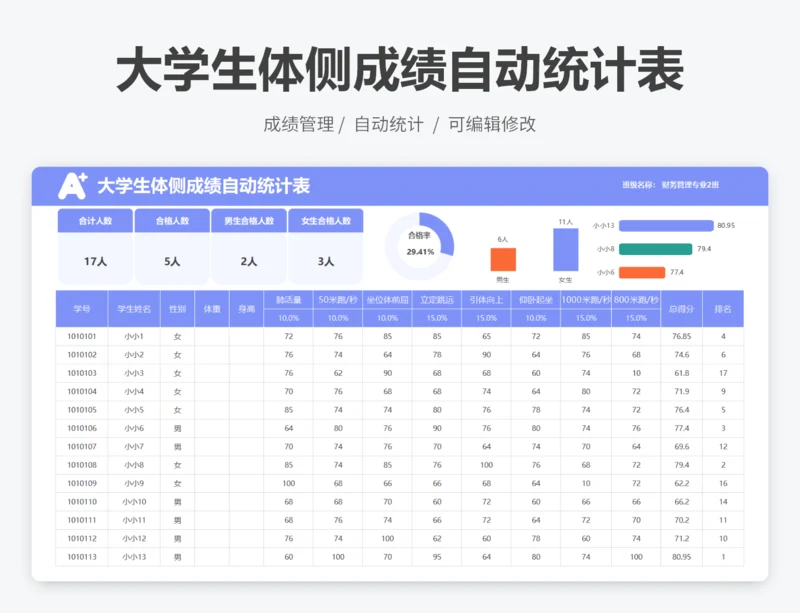Select the orange 男生 bar
The height and width of the screenshot is (613, 800).
(503, 259)
